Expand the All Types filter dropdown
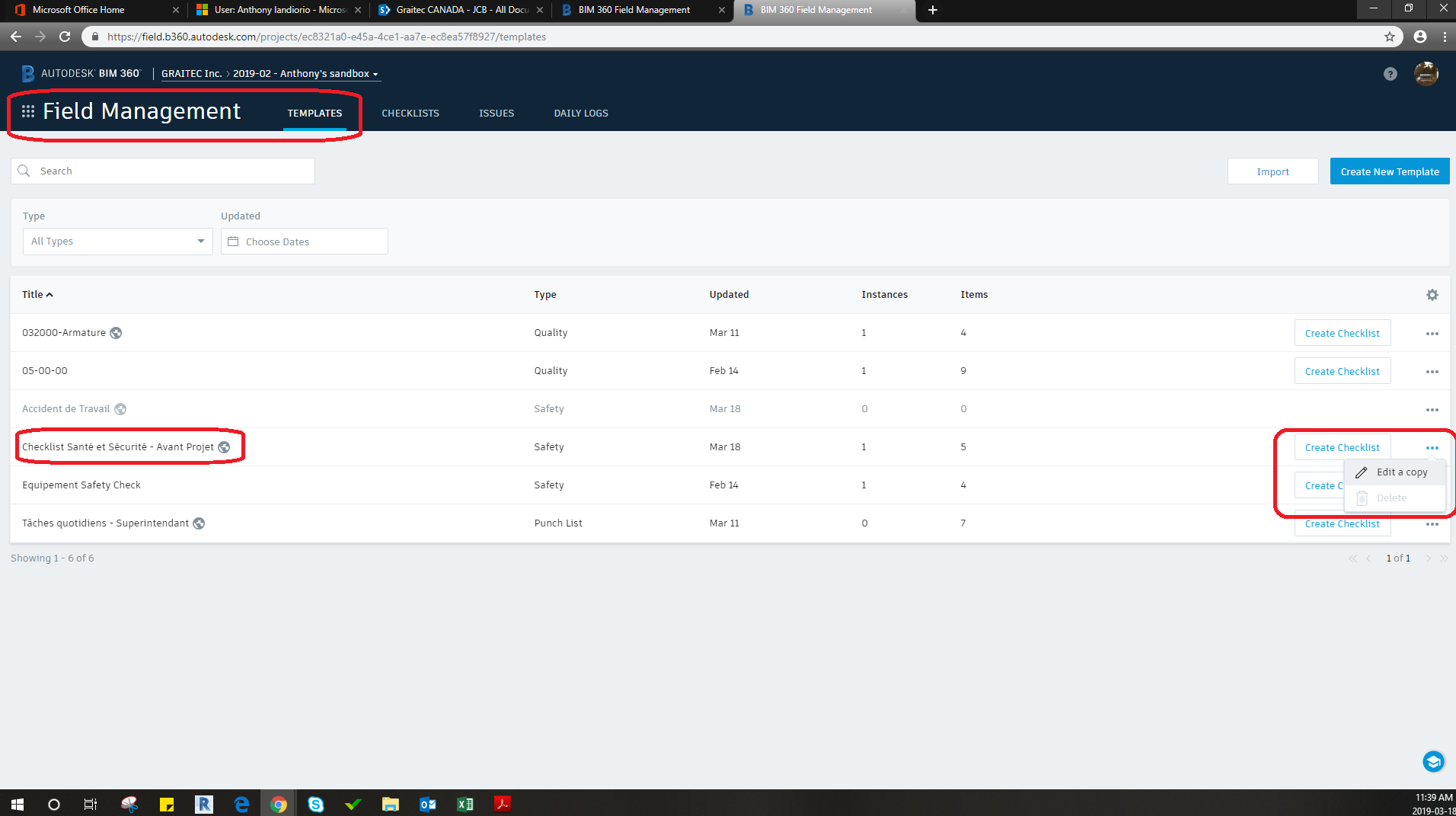 [x=117, y=241]
